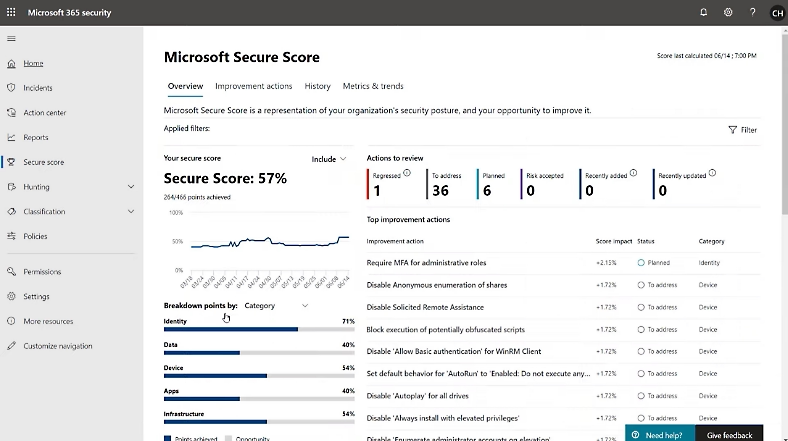
Task: Click the Filter funnel icon
Action: pos(732,130)
